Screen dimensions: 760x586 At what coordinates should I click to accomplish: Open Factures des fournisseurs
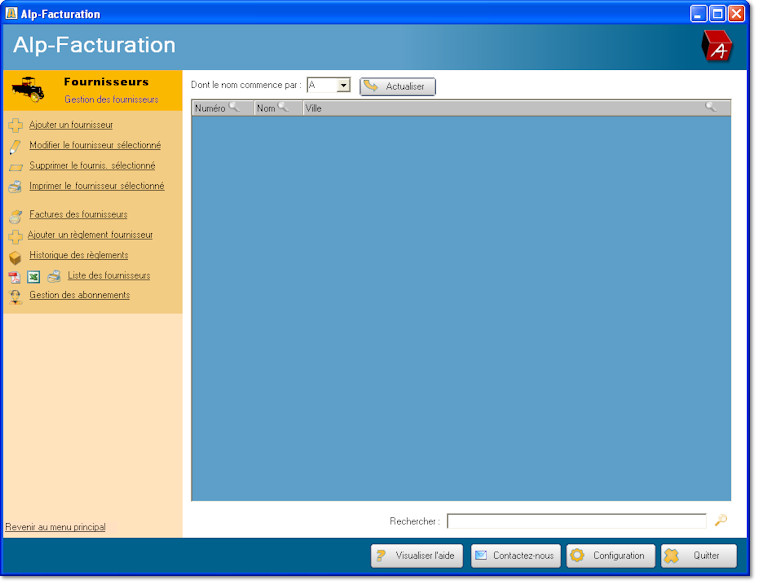pos(78,215)
